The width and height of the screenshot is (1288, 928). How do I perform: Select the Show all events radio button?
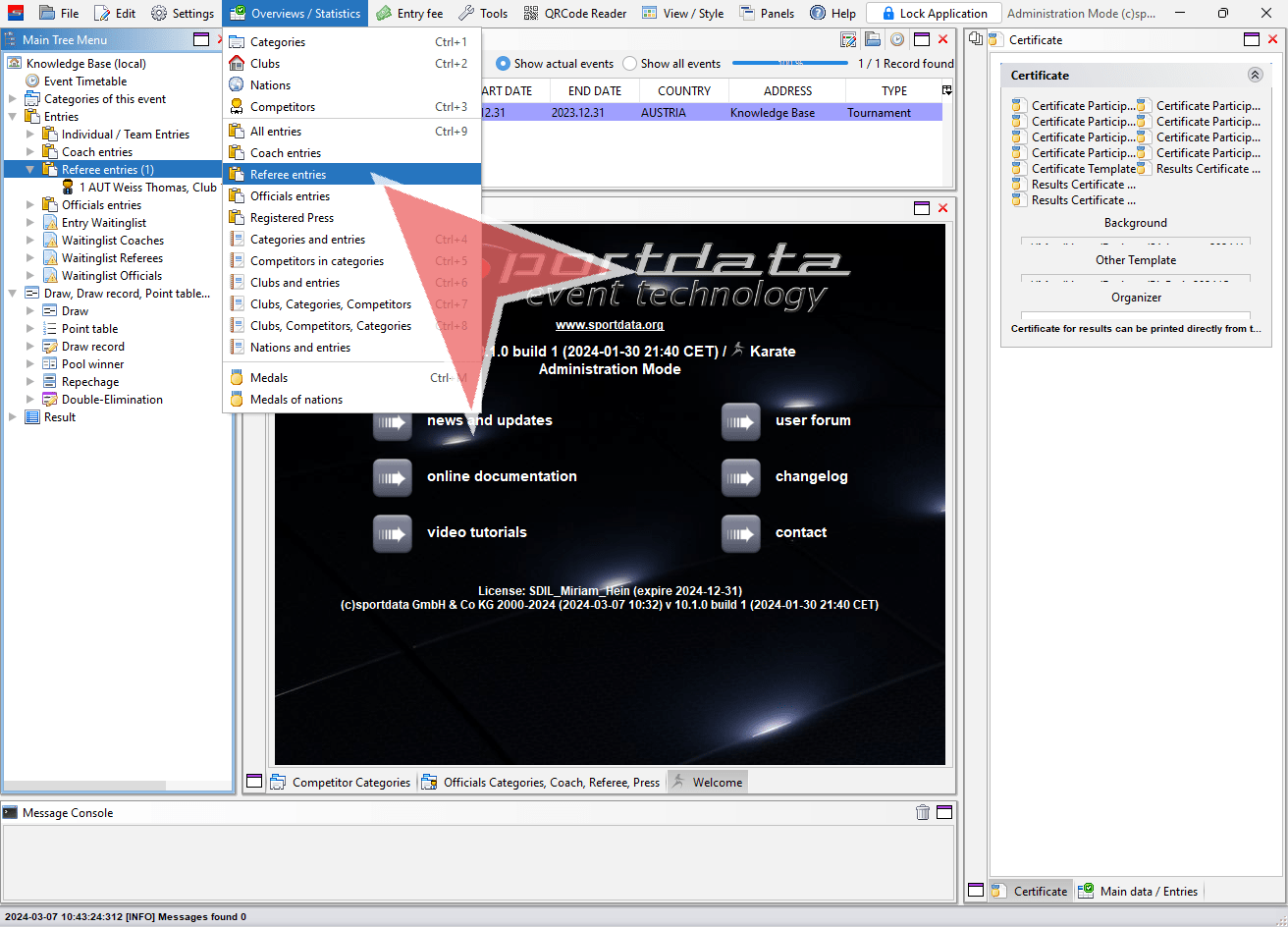(x=630, y=64)
